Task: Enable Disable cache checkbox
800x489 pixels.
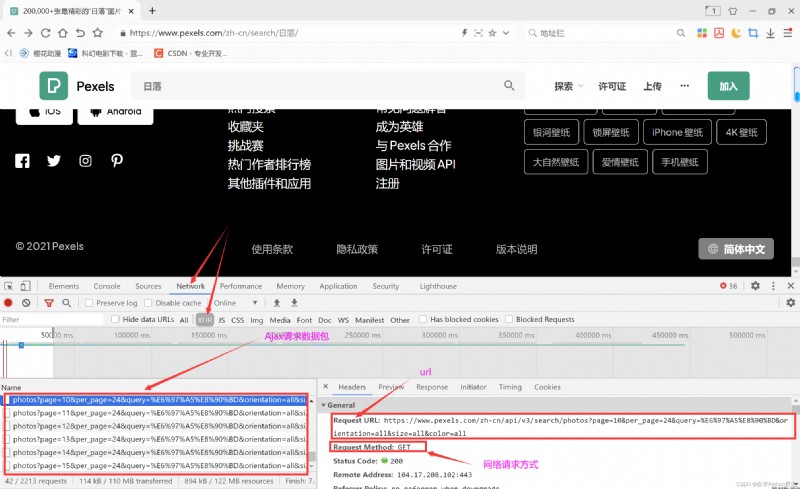Action: (148, 303)
